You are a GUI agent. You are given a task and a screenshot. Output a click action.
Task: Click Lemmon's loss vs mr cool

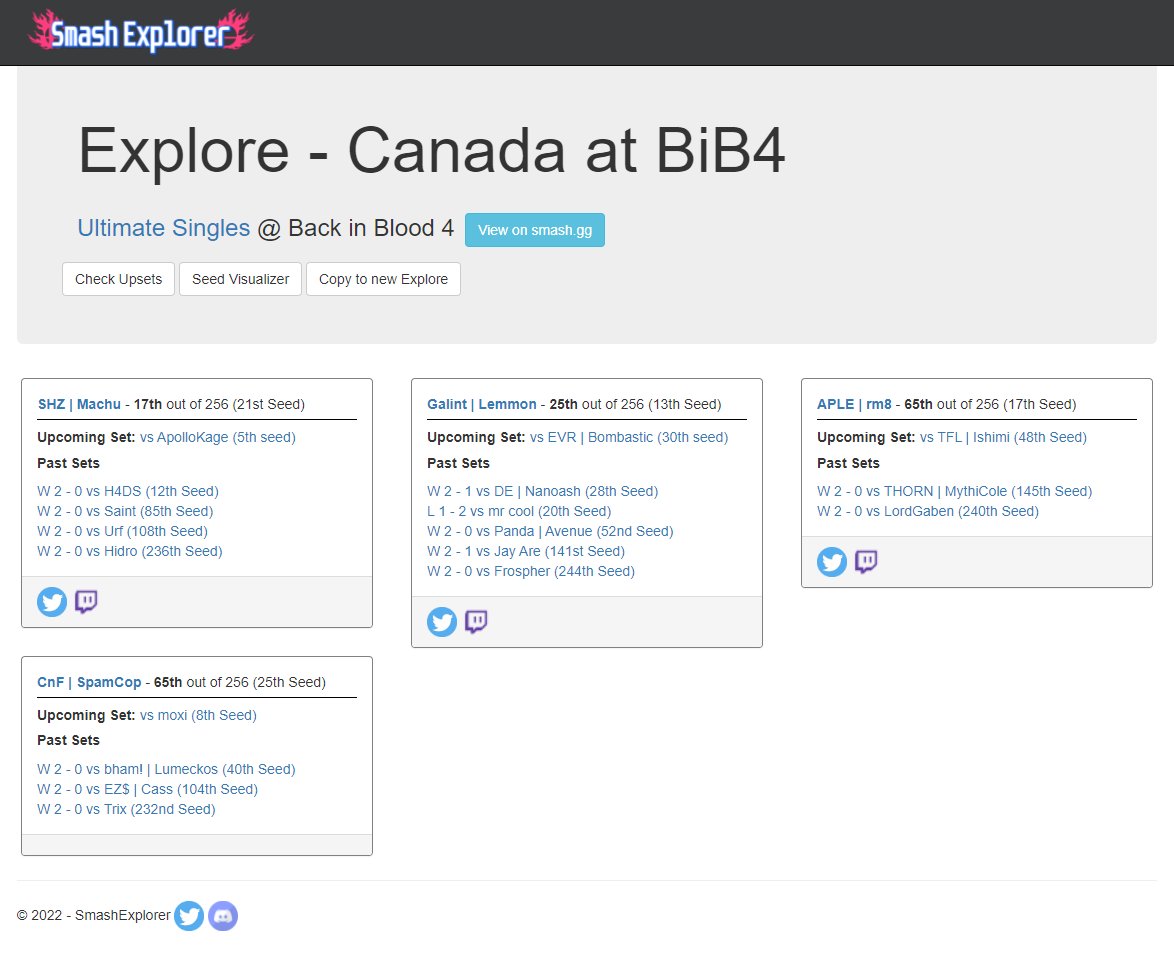(x=521, y=511)
